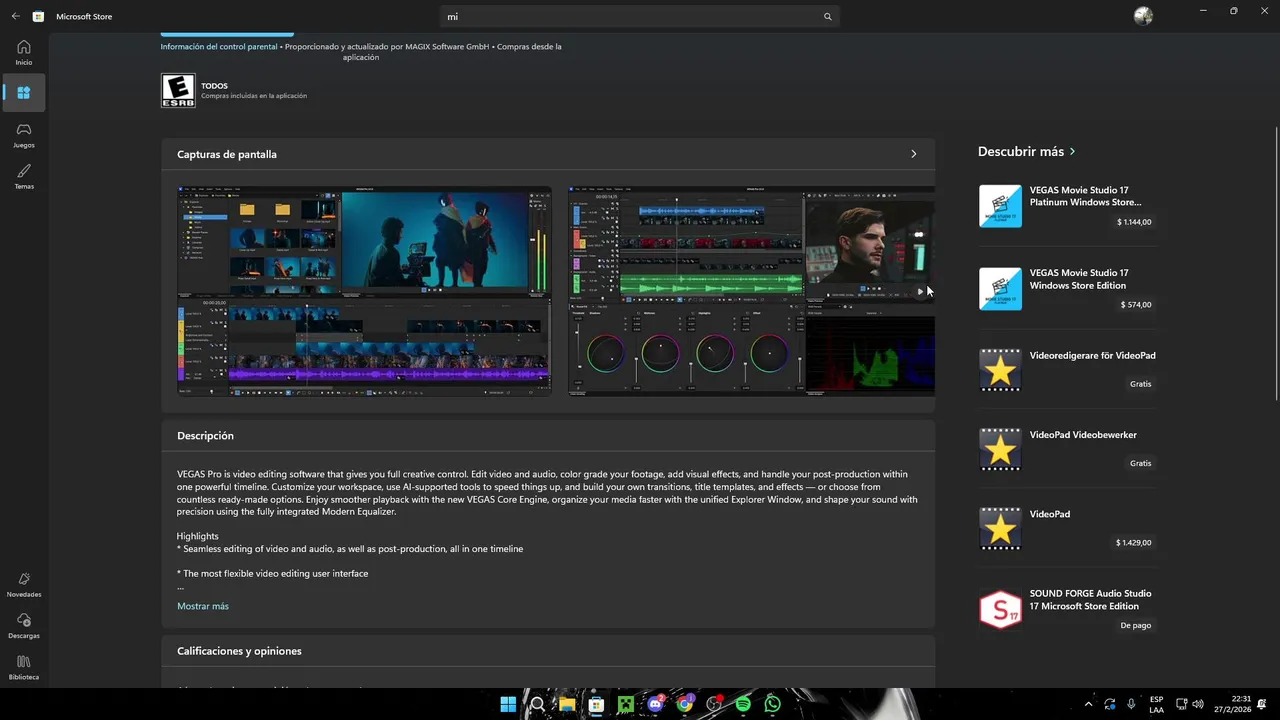Screen dimensions: 1280x720
Task: Click the De pago label
Action: point(1136,625)
